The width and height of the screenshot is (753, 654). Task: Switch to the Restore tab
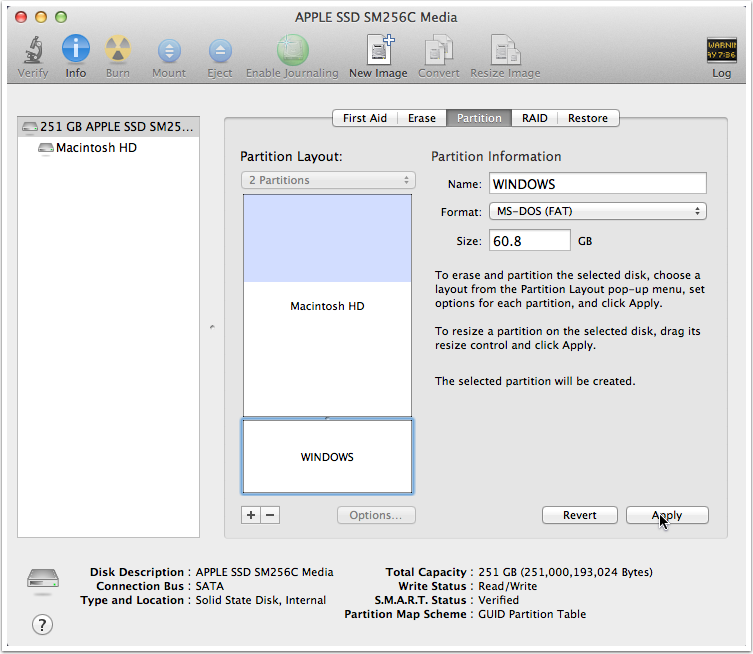pyautogui.click(x=588, y=118)
